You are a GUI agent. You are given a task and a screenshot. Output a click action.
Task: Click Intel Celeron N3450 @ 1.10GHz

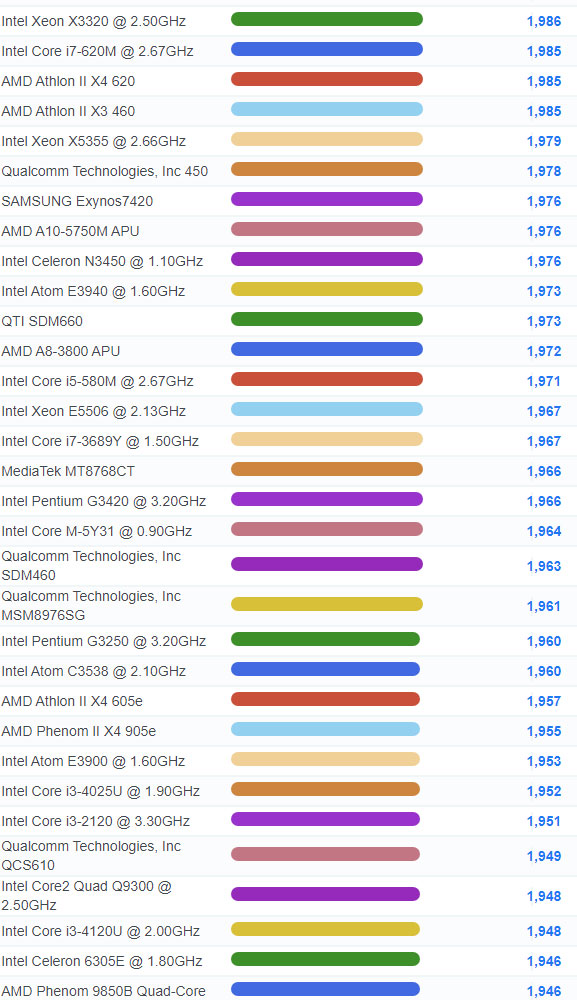pos(102,261)
